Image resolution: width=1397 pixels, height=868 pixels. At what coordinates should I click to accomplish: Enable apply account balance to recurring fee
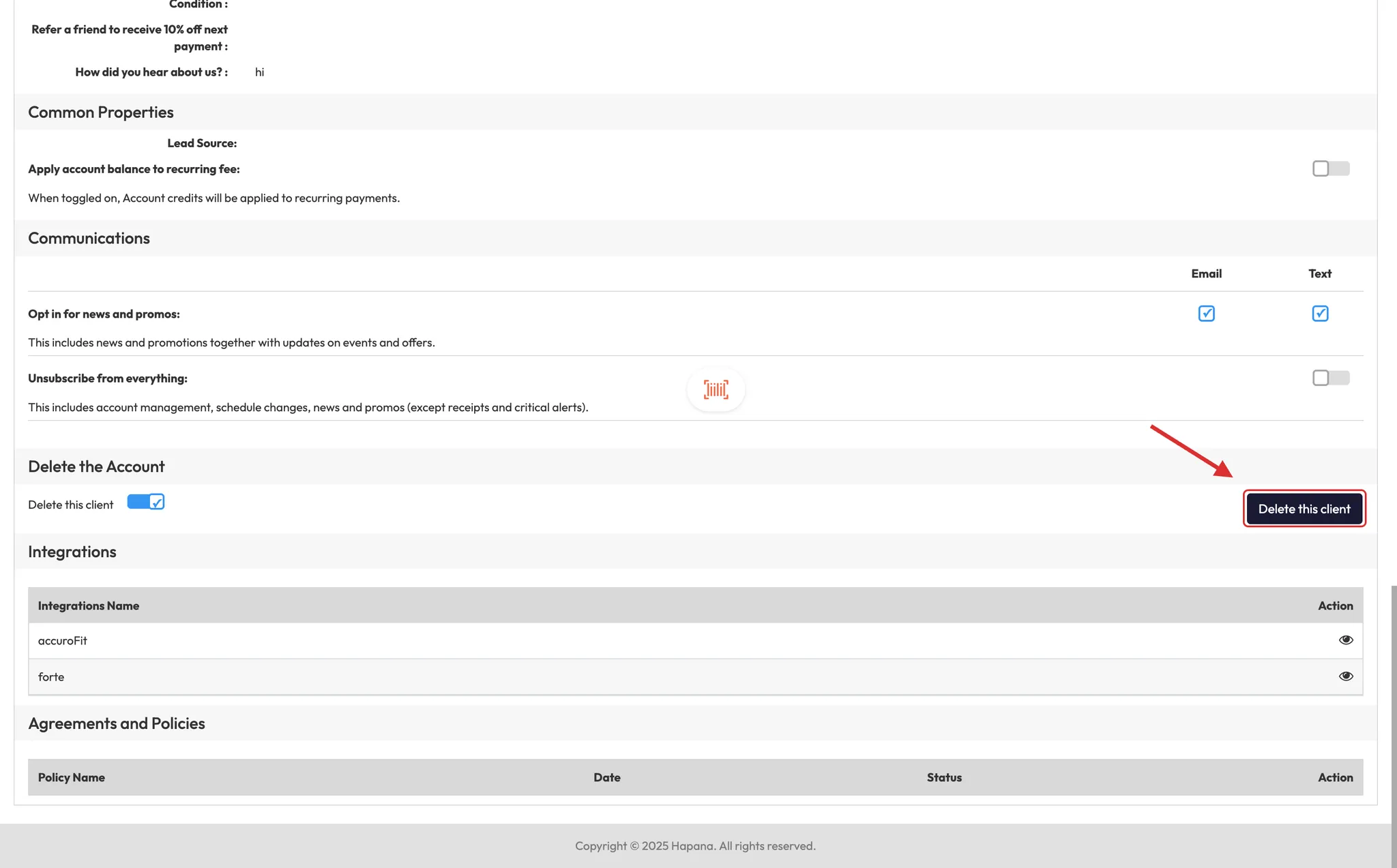[x=1330, y=168]
